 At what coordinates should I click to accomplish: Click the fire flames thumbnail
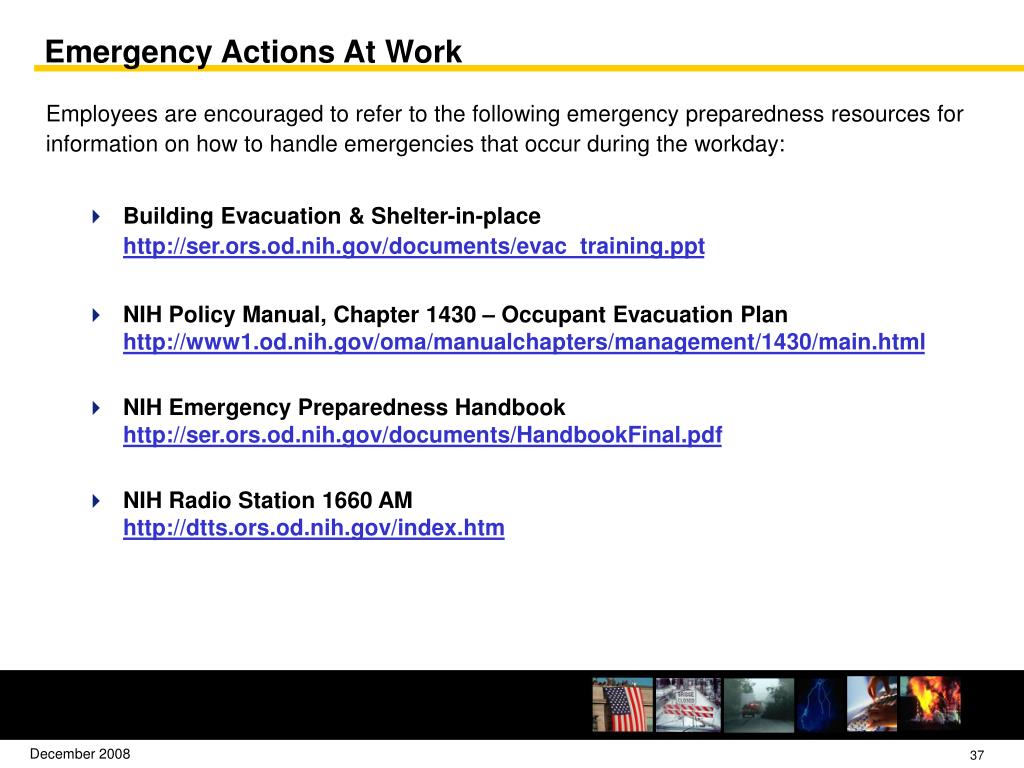coord(931,702)
